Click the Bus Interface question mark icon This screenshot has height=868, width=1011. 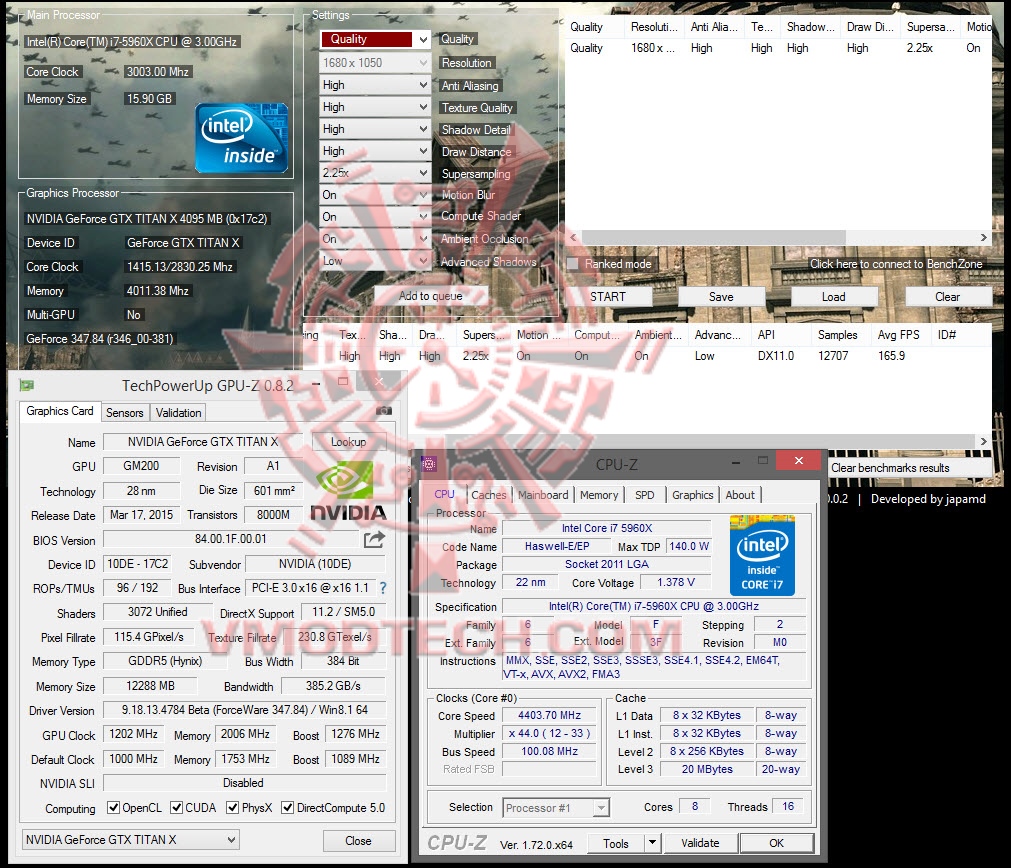coord(383,587)
